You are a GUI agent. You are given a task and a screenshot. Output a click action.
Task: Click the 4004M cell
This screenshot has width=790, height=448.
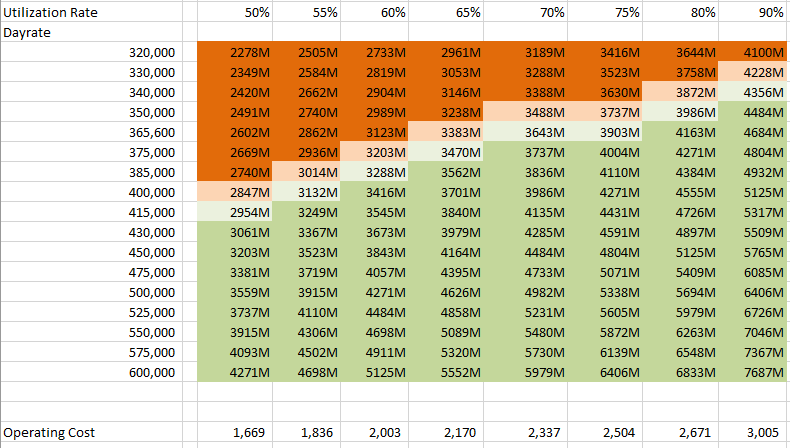click(x=605, y=152)
